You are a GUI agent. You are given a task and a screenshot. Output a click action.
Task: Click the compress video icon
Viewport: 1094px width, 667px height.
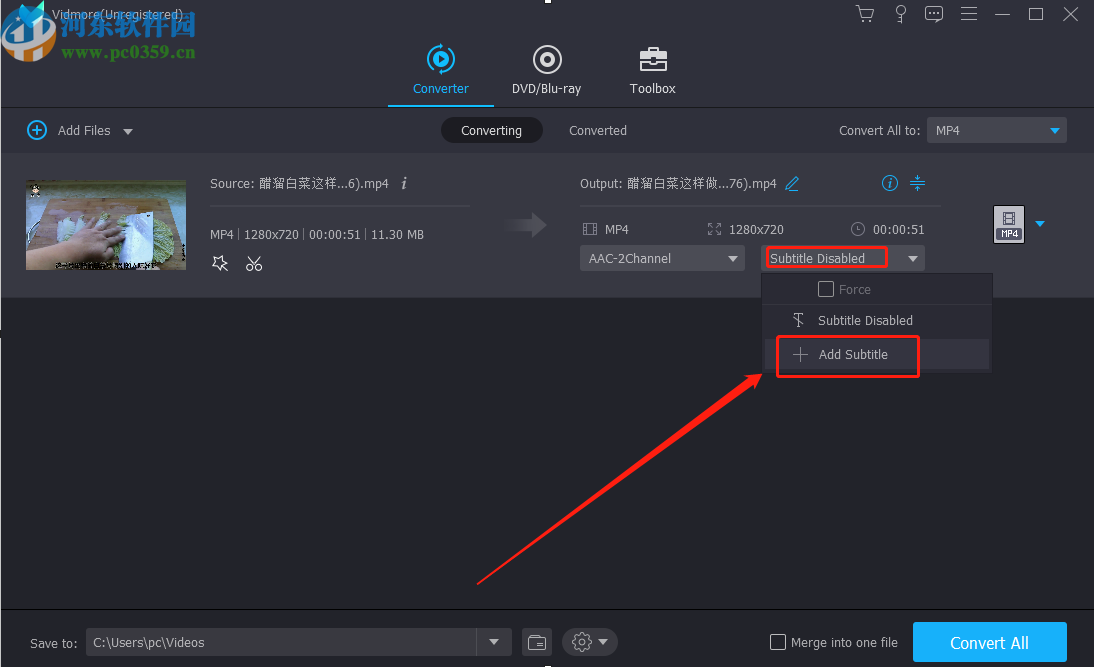click(917, 183)
